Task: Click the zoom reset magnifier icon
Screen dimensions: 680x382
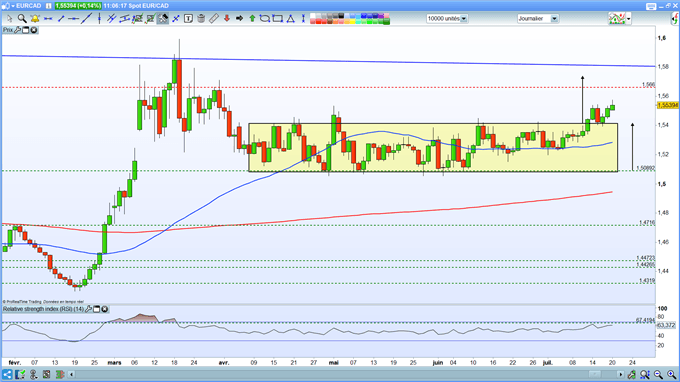Action: [x=645, y=374]
